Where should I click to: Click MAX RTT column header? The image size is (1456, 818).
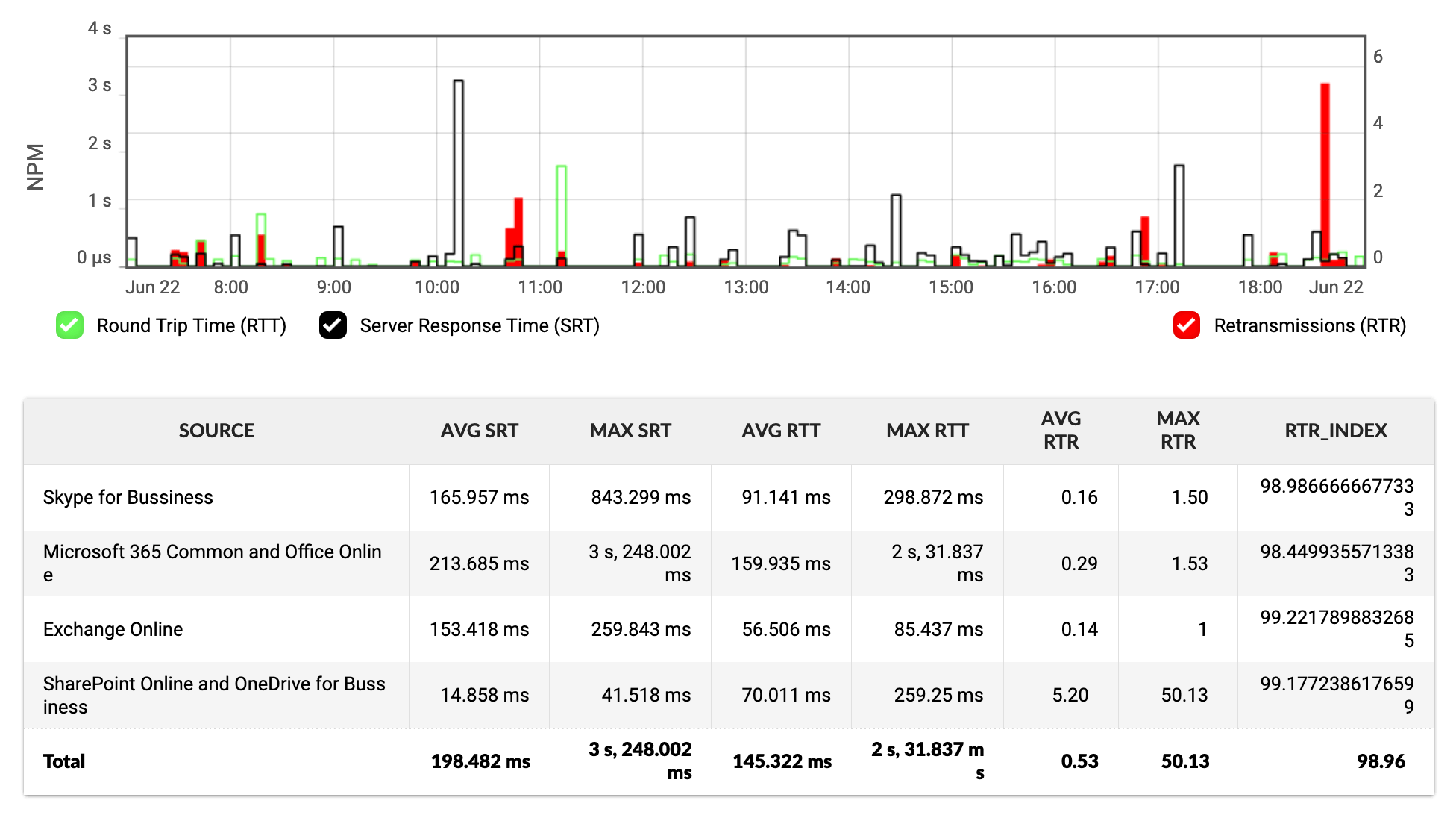pos(927,431)
